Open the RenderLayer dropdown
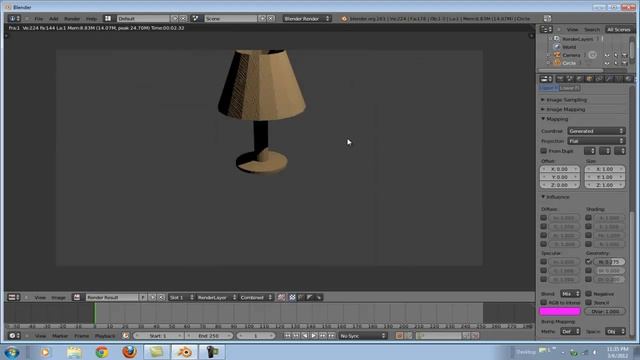The width and height of the screenshot is (640, 360). pos(216,297)
